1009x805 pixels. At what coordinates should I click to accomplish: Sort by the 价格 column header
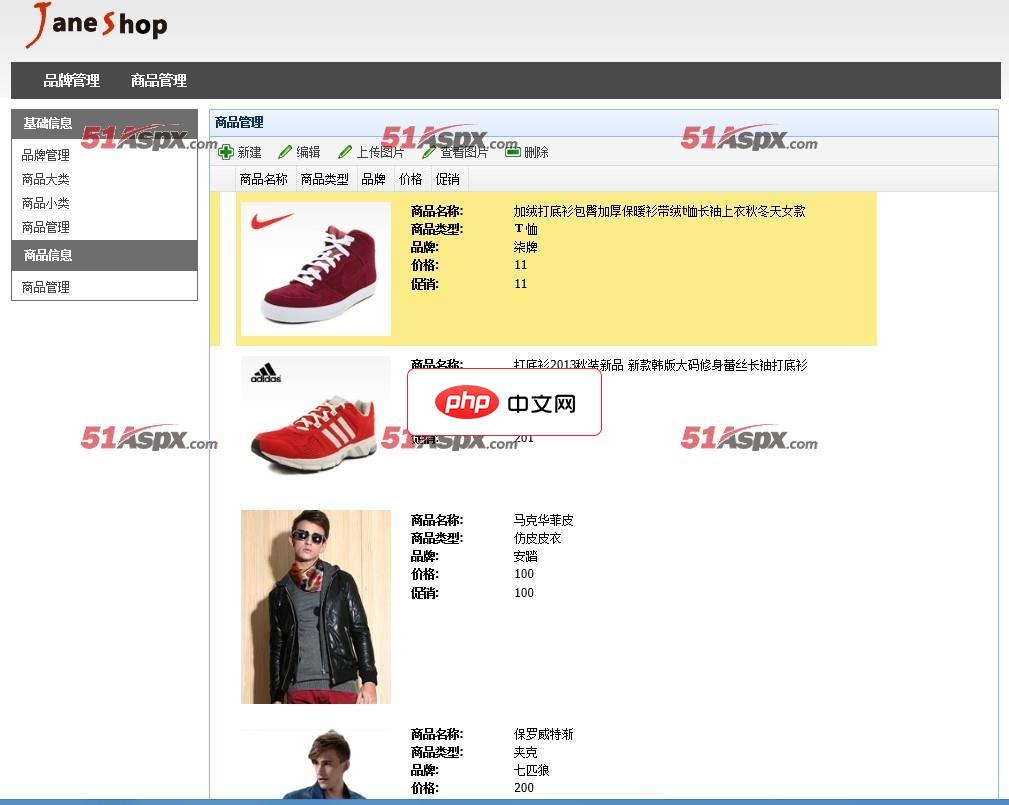410,179
